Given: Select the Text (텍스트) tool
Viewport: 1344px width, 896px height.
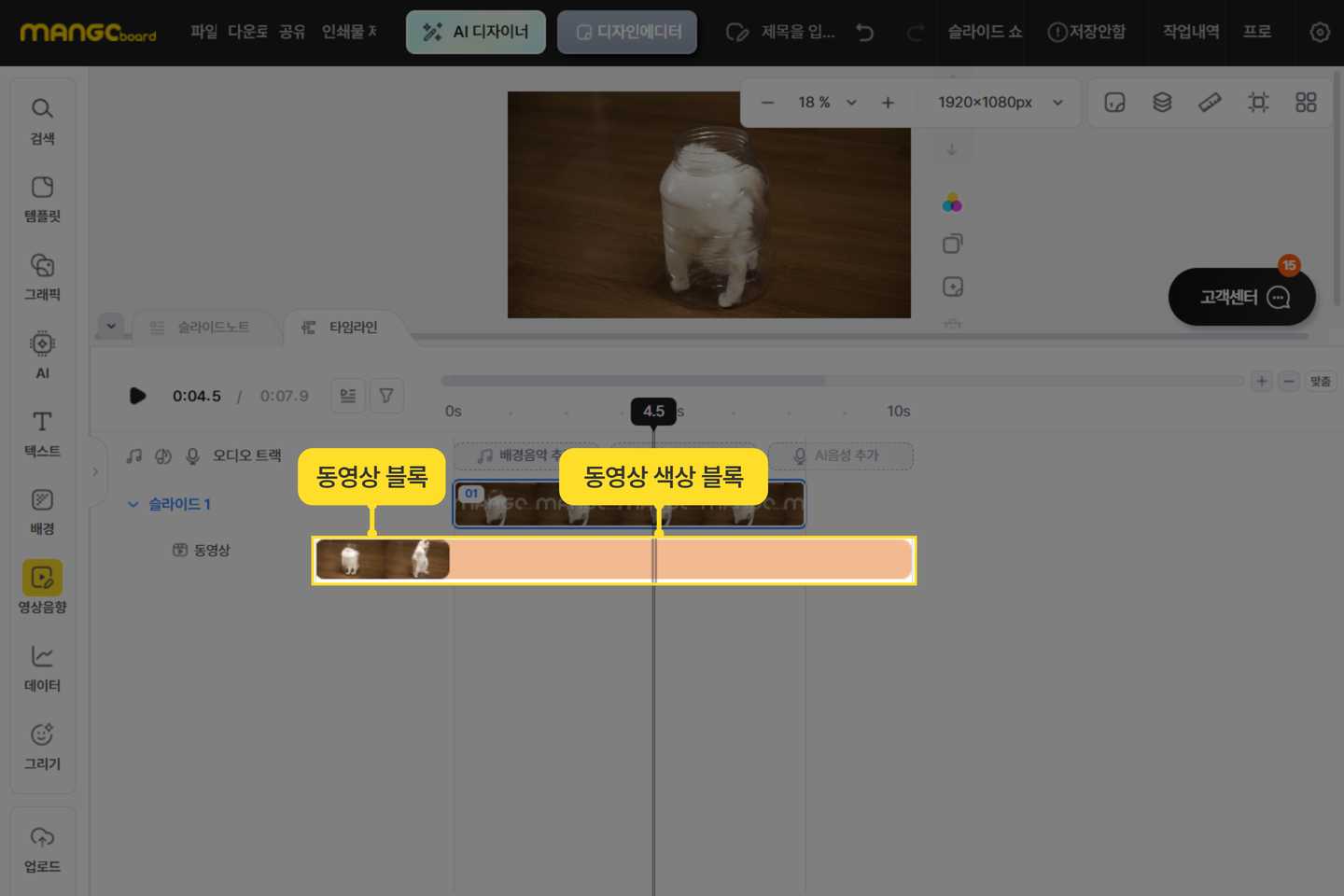Looking at the screenshot, I should point(42,434).
